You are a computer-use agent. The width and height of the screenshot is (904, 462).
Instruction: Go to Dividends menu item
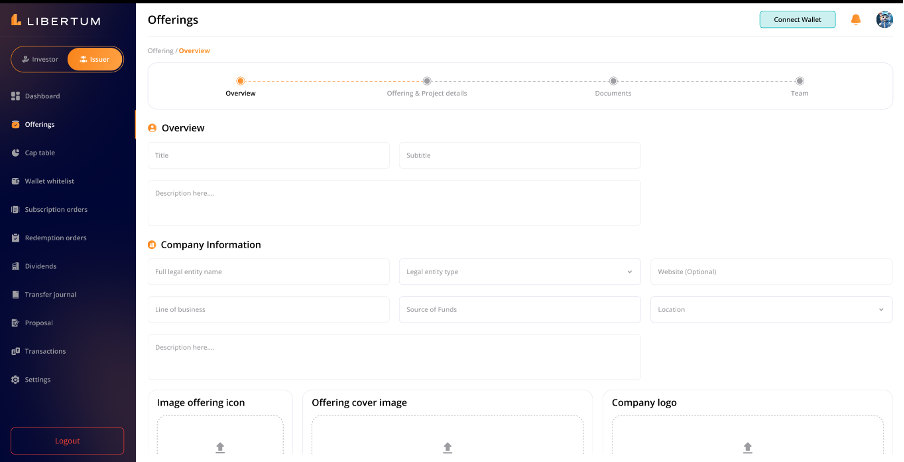[x=40, y=266]
